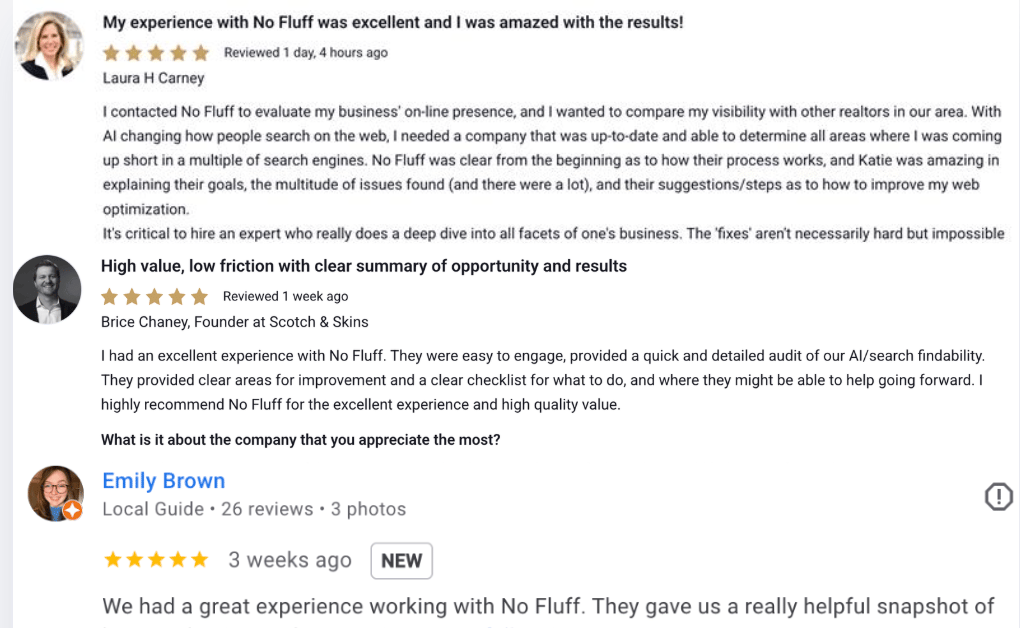Image resolution: width=1020 pixels, height=628 pixels.
Task: Click the "High value, low friction" review title
Action: pos(364,266)
